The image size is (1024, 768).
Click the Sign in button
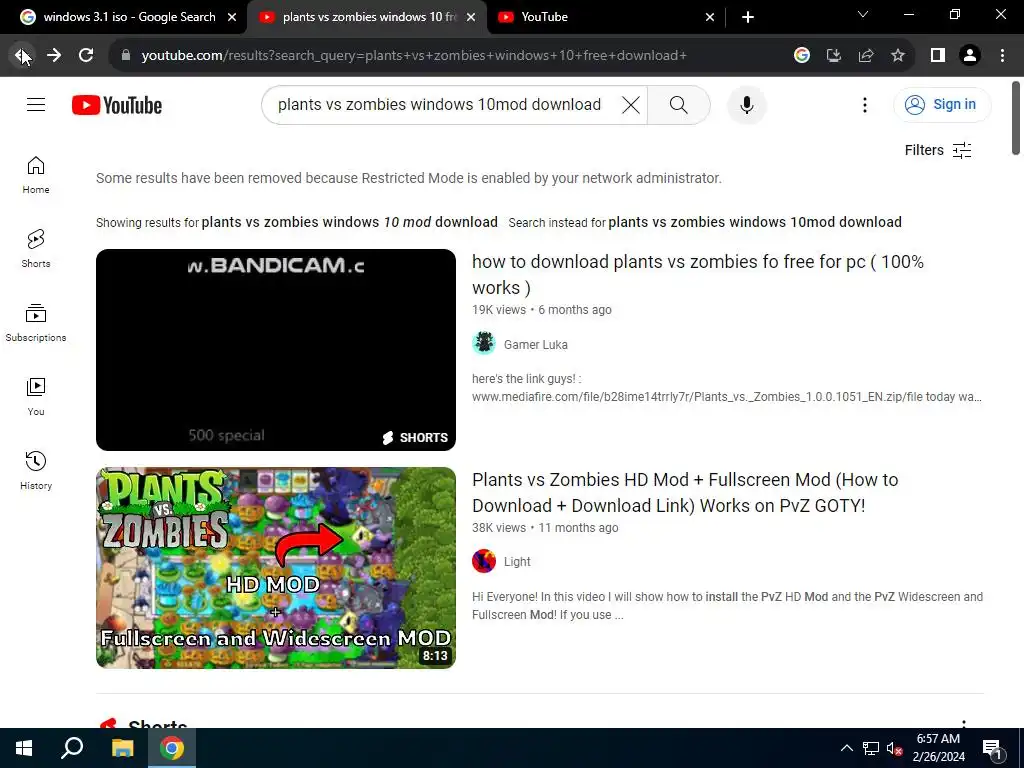(x=942, y=104)
